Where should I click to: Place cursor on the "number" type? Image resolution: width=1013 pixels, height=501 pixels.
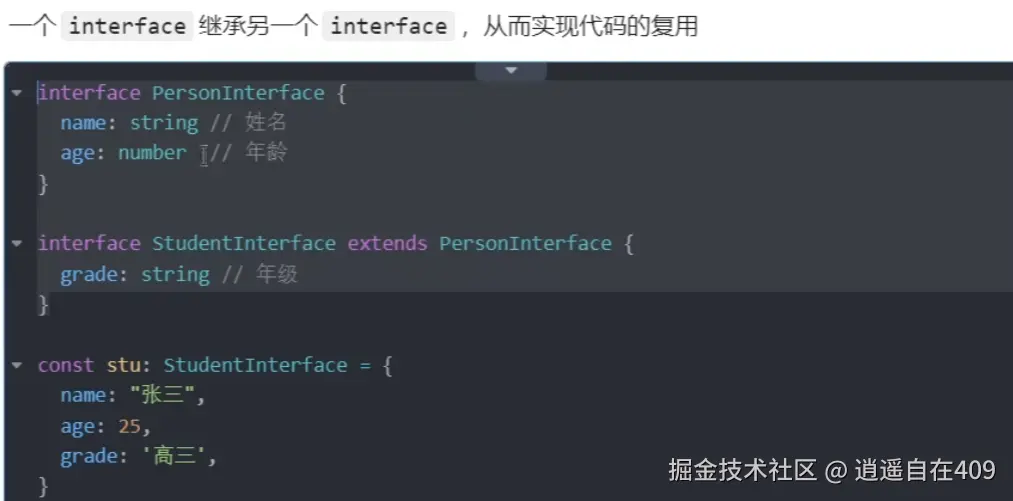click(152, 153)
